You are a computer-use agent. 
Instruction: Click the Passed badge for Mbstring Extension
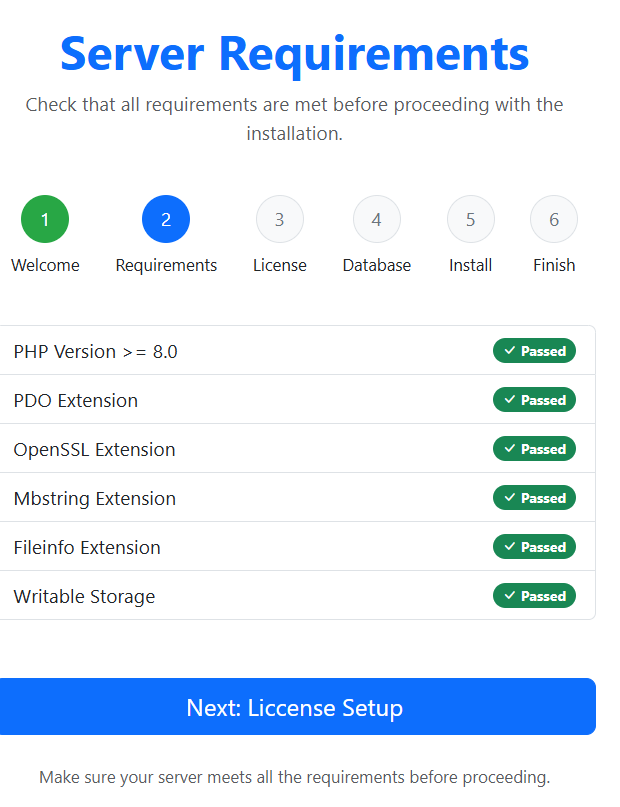(534, 497)
